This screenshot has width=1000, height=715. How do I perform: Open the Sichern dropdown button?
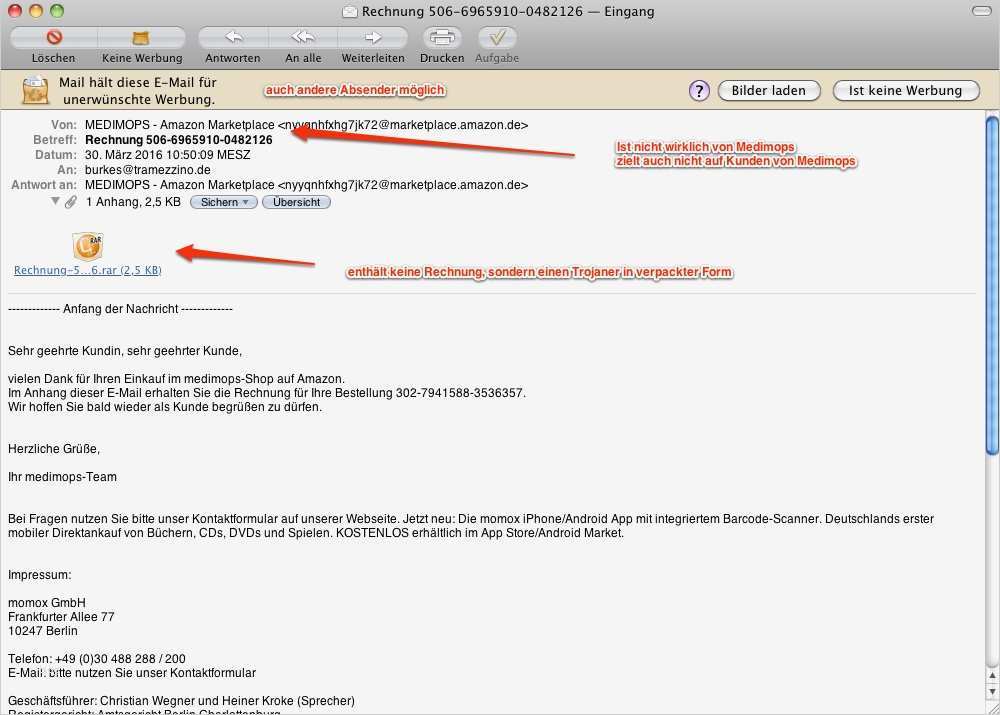coord(224,202)
